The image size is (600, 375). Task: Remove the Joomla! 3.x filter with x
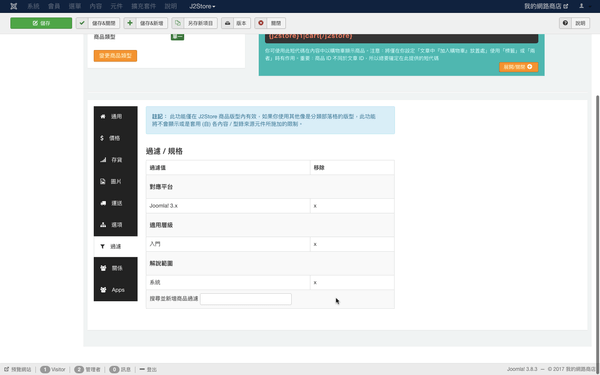click(315, 206)
